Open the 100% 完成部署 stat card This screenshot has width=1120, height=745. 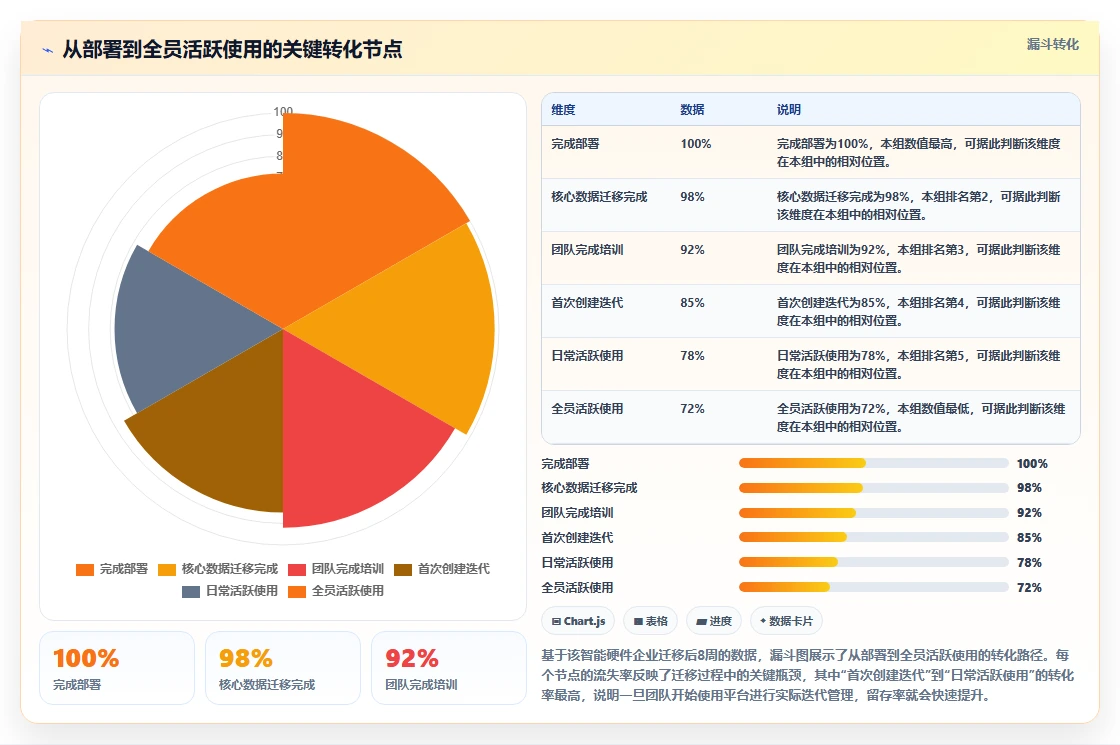pos(117,668)
